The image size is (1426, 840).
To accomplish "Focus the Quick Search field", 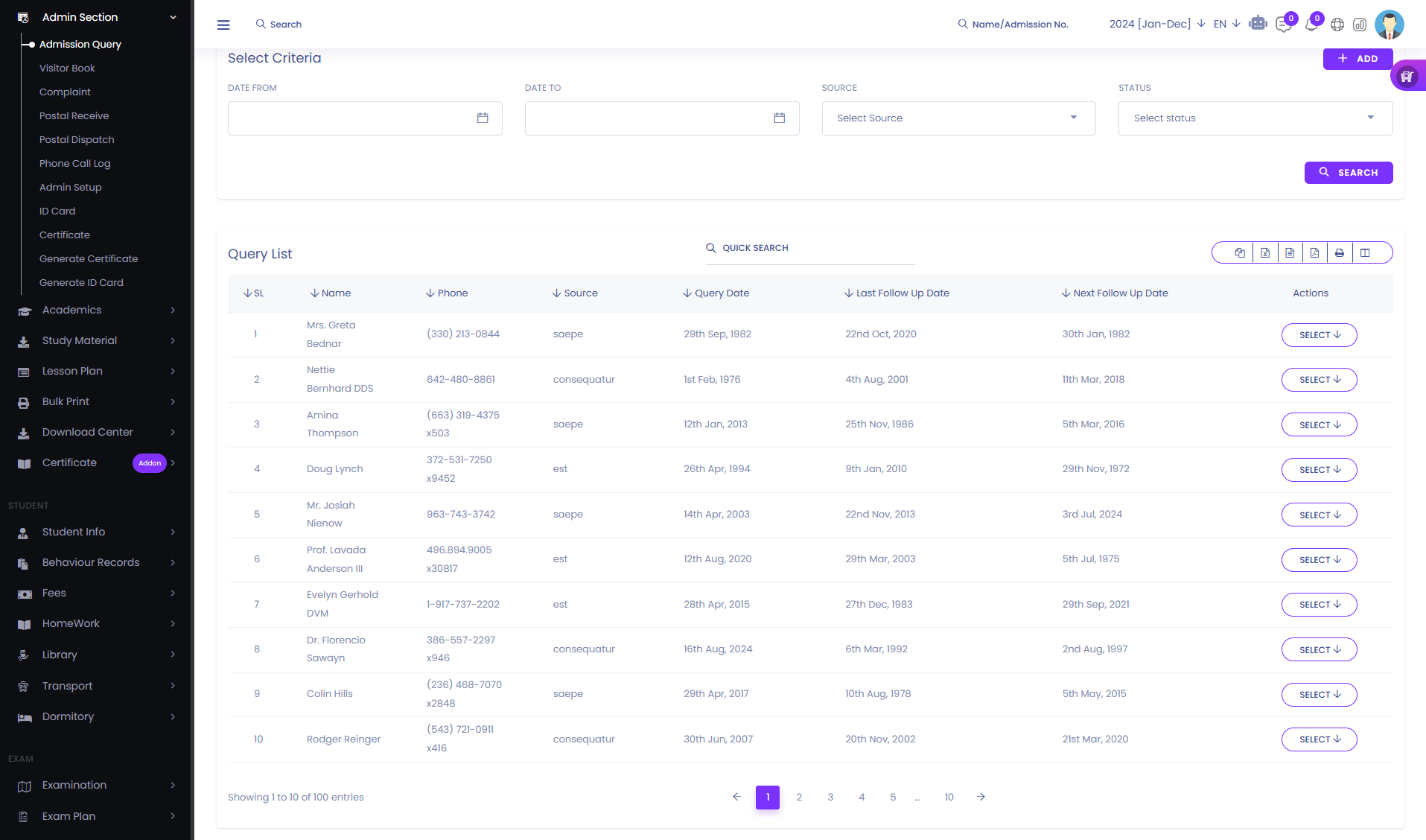I will point(810,248).
